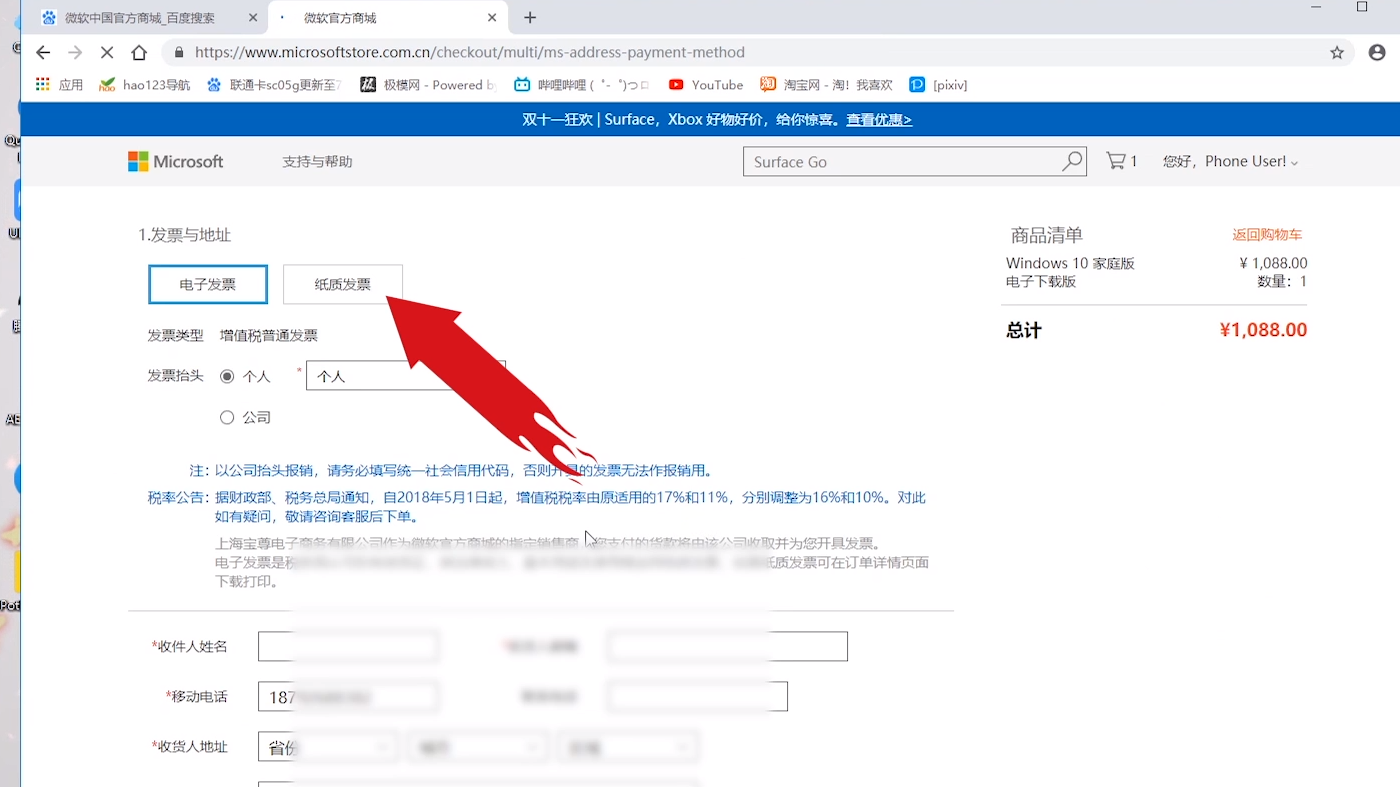Click the 数量: 1 text
Viewport: 1400px width, 787px height.
tap(1282, 282)
